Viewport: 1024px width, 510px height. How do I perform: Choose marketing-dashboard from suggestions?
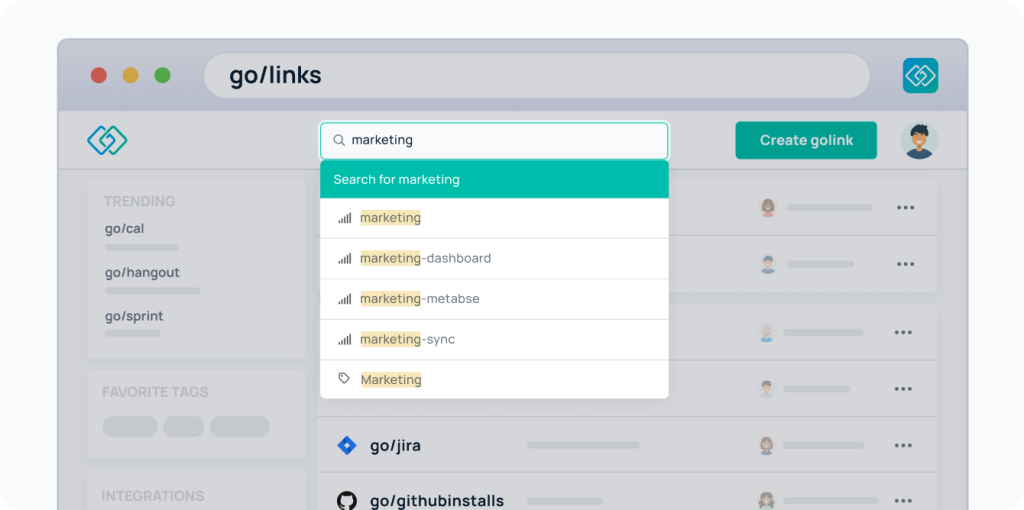[494, 259]
